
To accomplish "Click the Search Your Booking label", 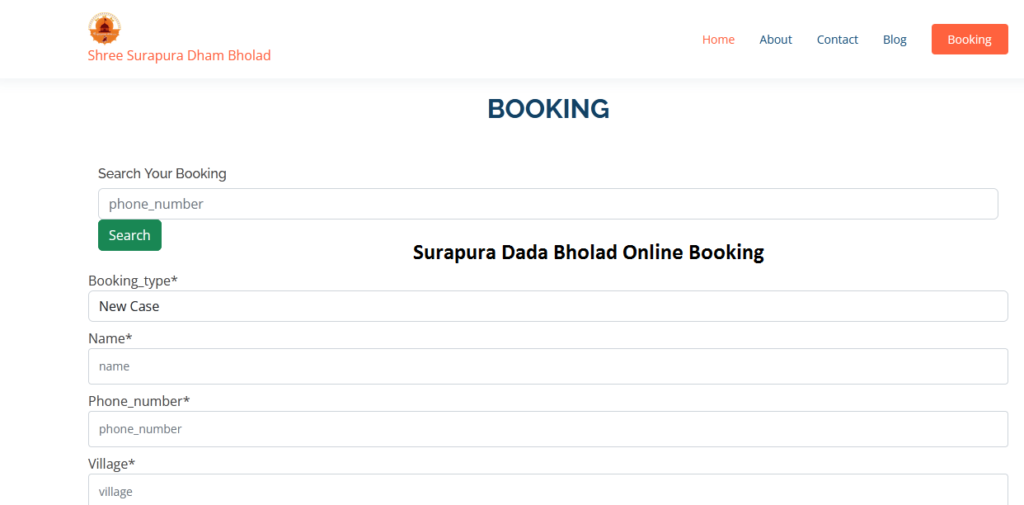I will (x=162, y=173).
